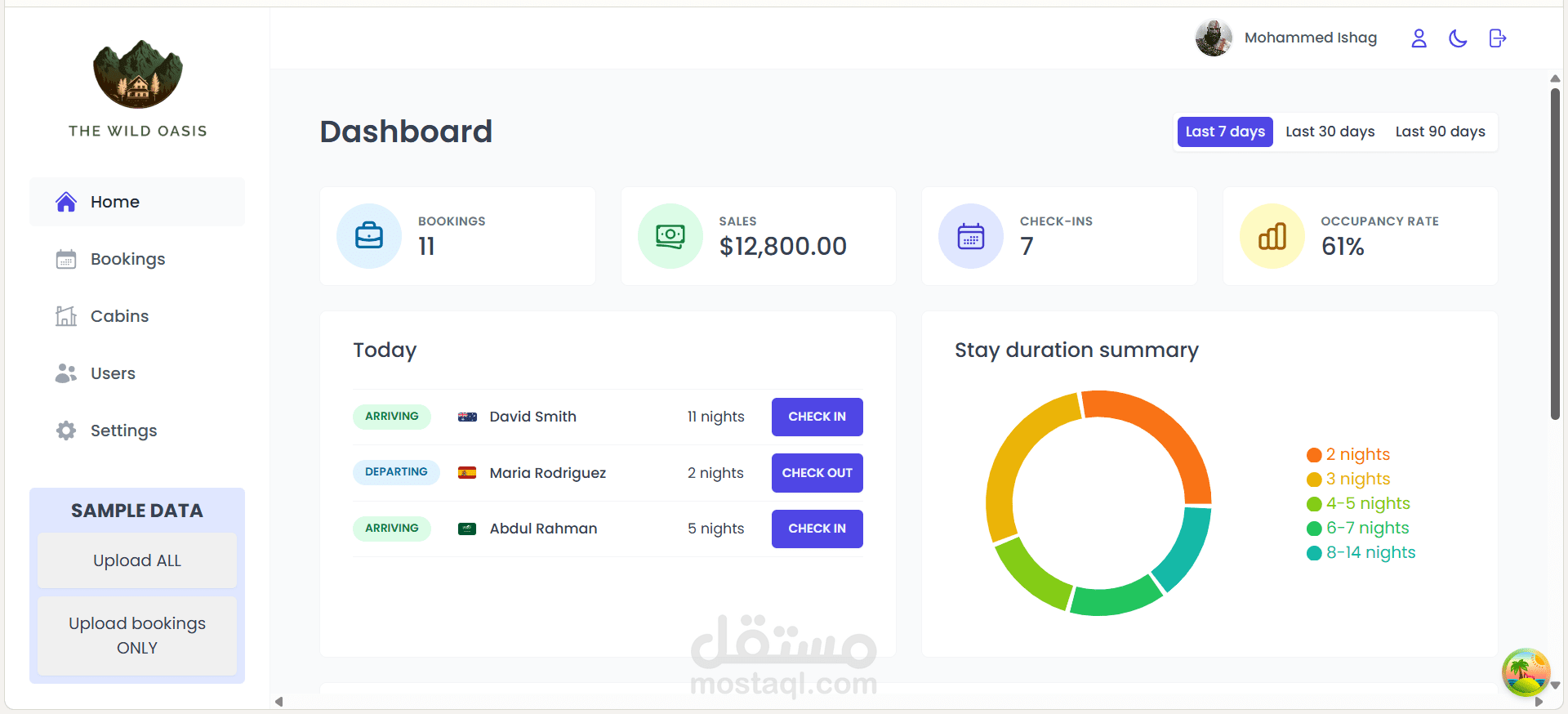
Task: Check in David Smith
Action: click(817, 417)
